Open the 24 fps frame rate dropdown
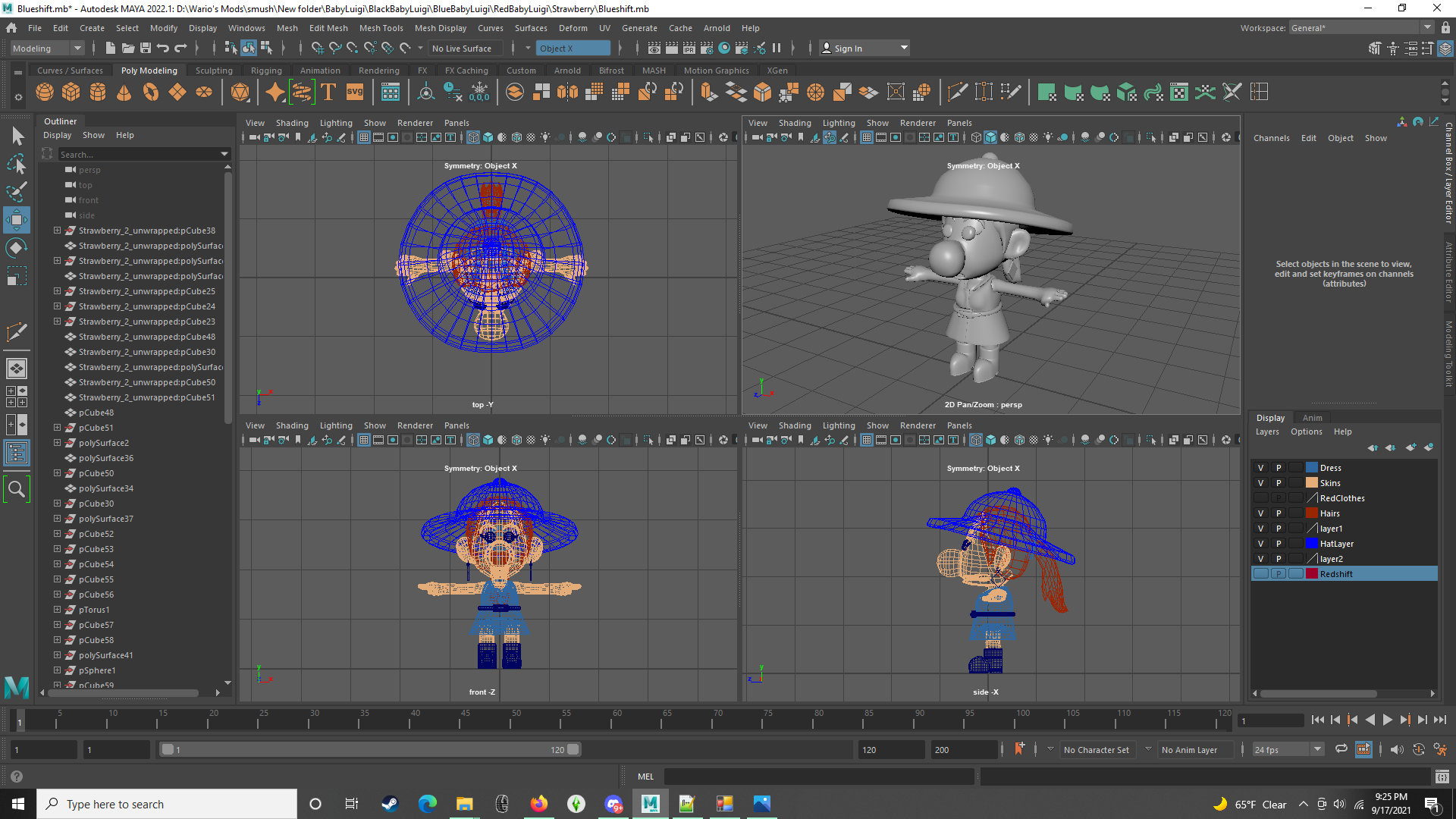 point(1288,750)
